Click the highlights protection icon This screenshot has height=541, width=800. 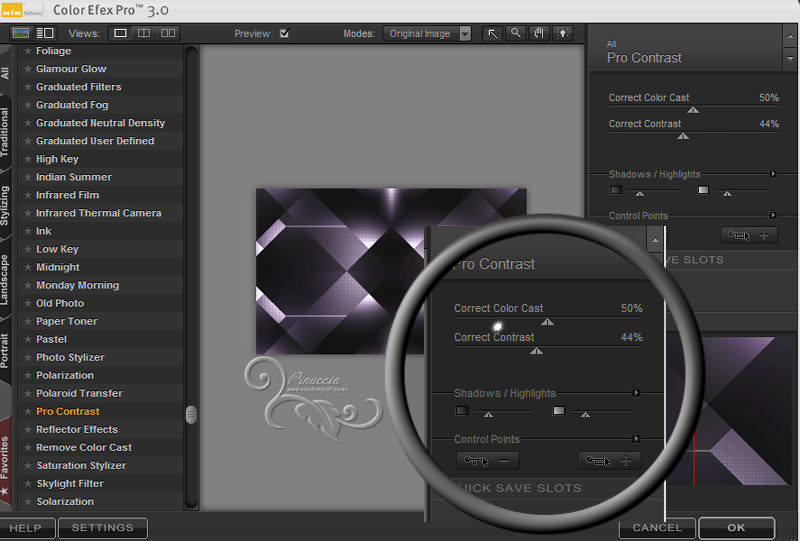point(703,190)
